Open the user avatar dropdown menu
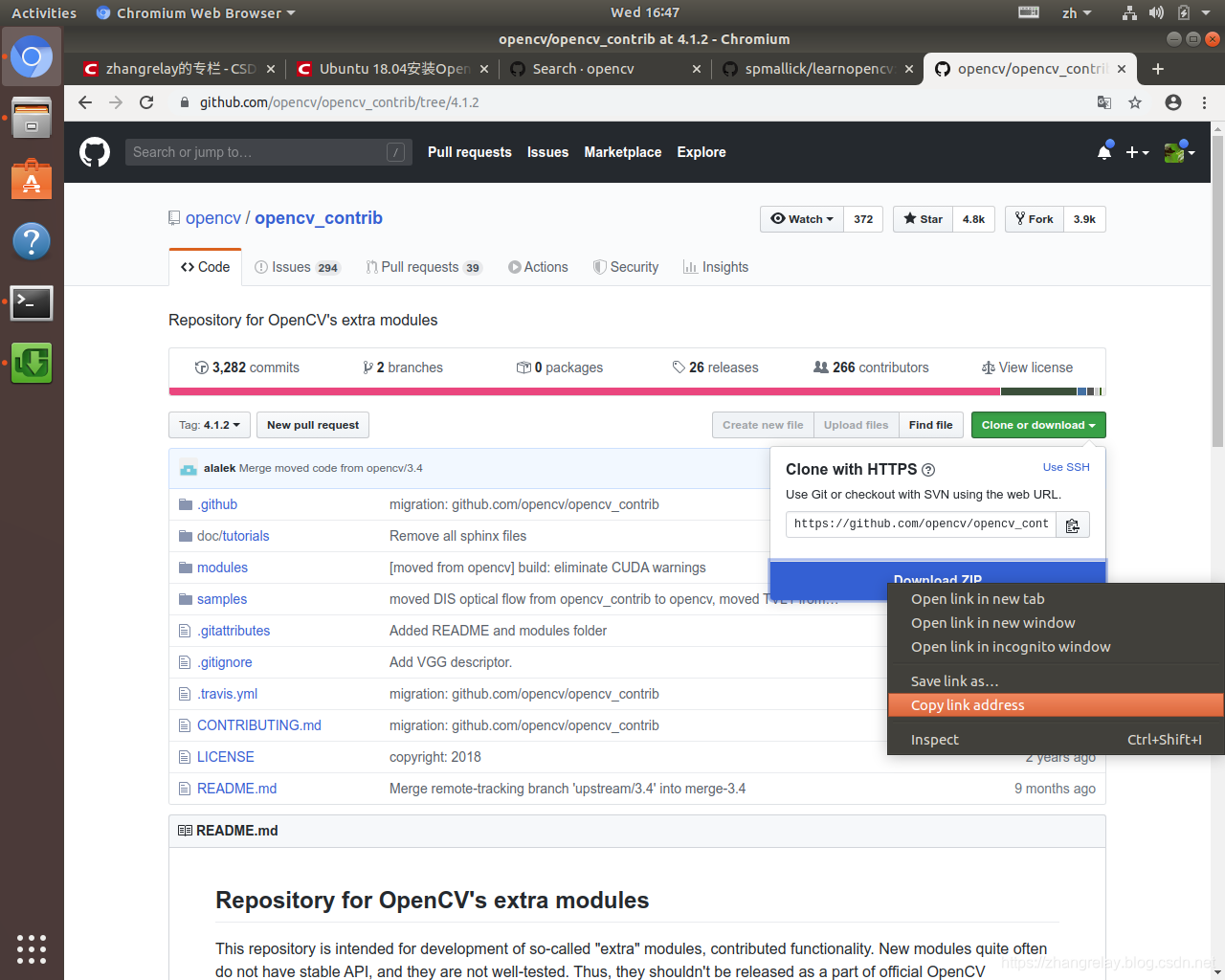This screenshot has width=1225, height=980. coord(1179,151)
